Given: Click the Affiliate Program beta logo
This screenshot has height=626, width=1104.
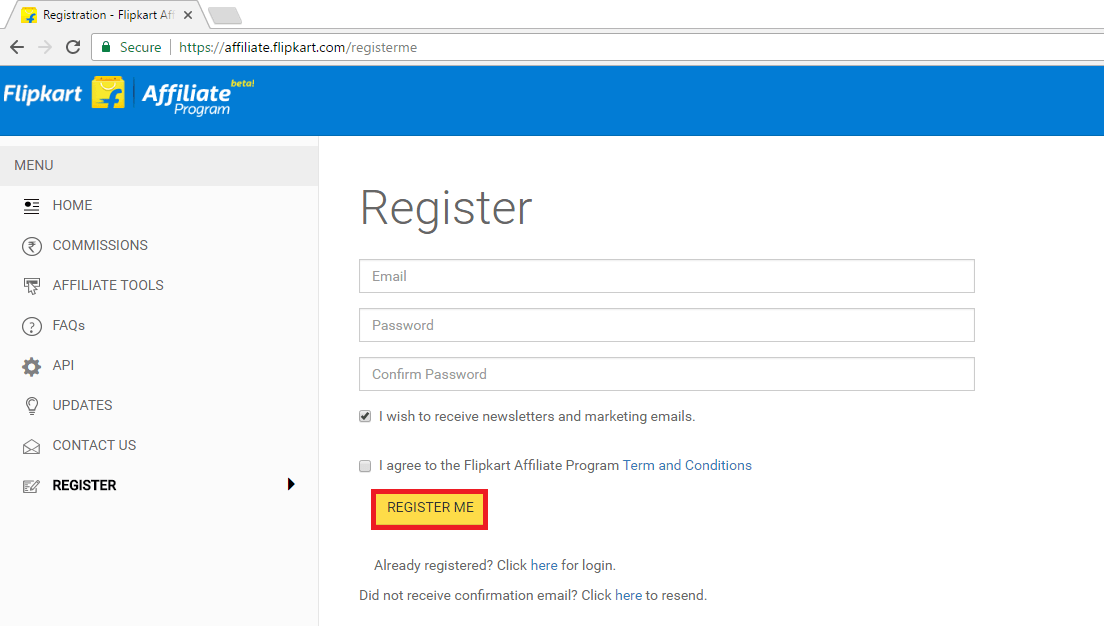Looking at the screenshot, I should 197,97.
